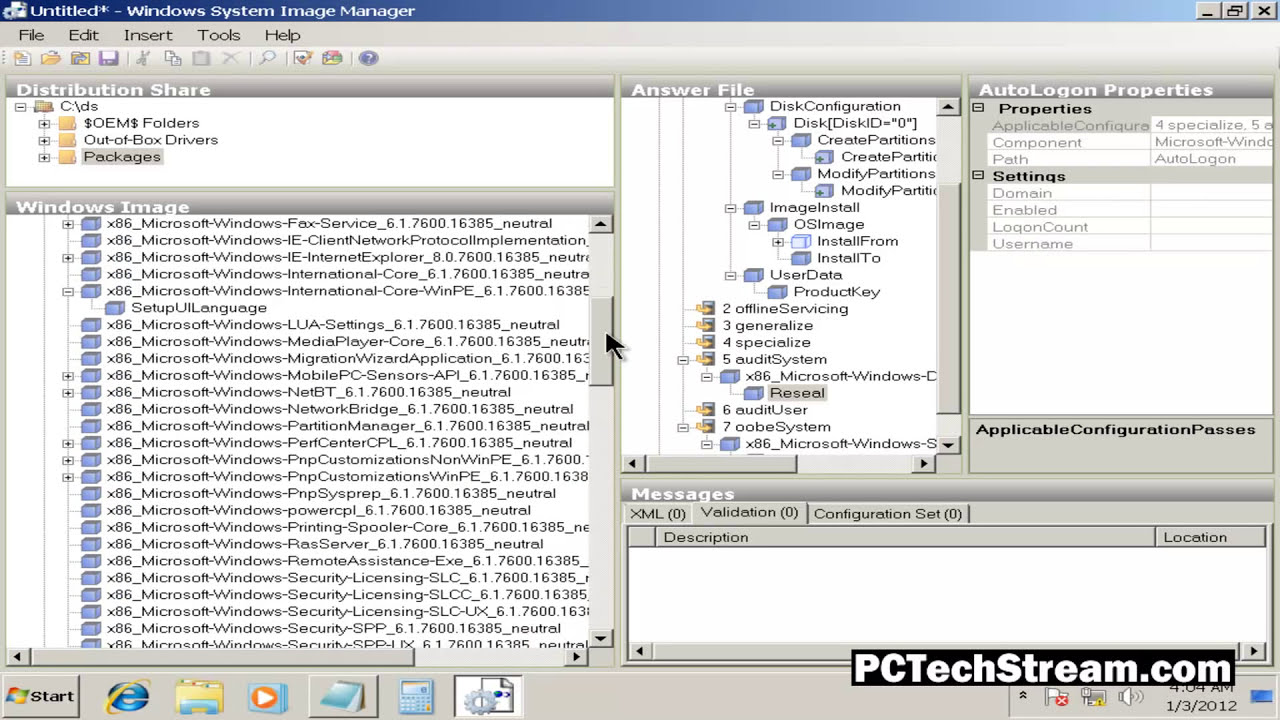Select the 4 specialize pass
Screen dimensions: 1280x720
(x=766, y=342)
